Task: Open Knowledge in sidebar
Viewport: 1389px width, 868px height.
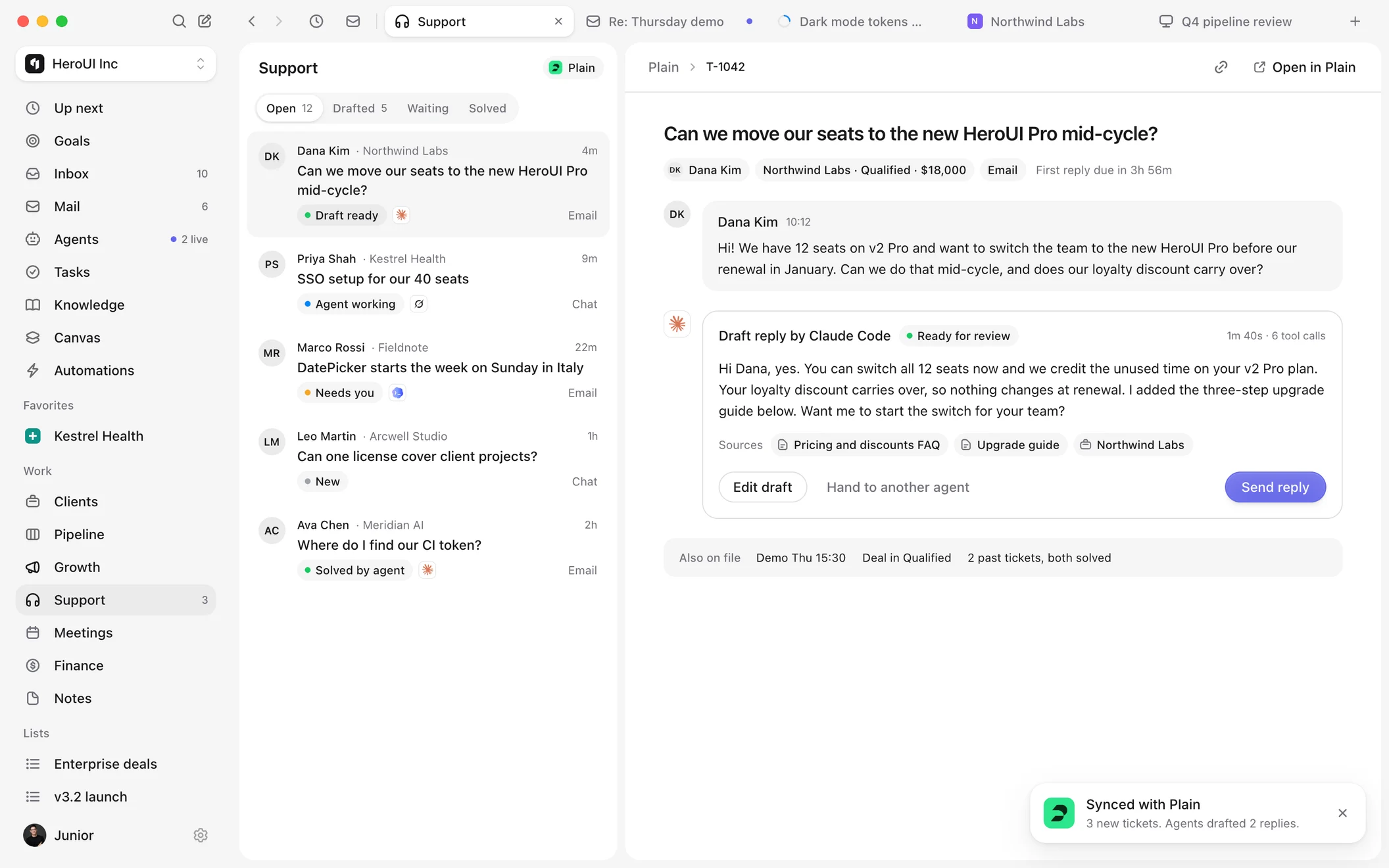Action: [x=116, y=305]
